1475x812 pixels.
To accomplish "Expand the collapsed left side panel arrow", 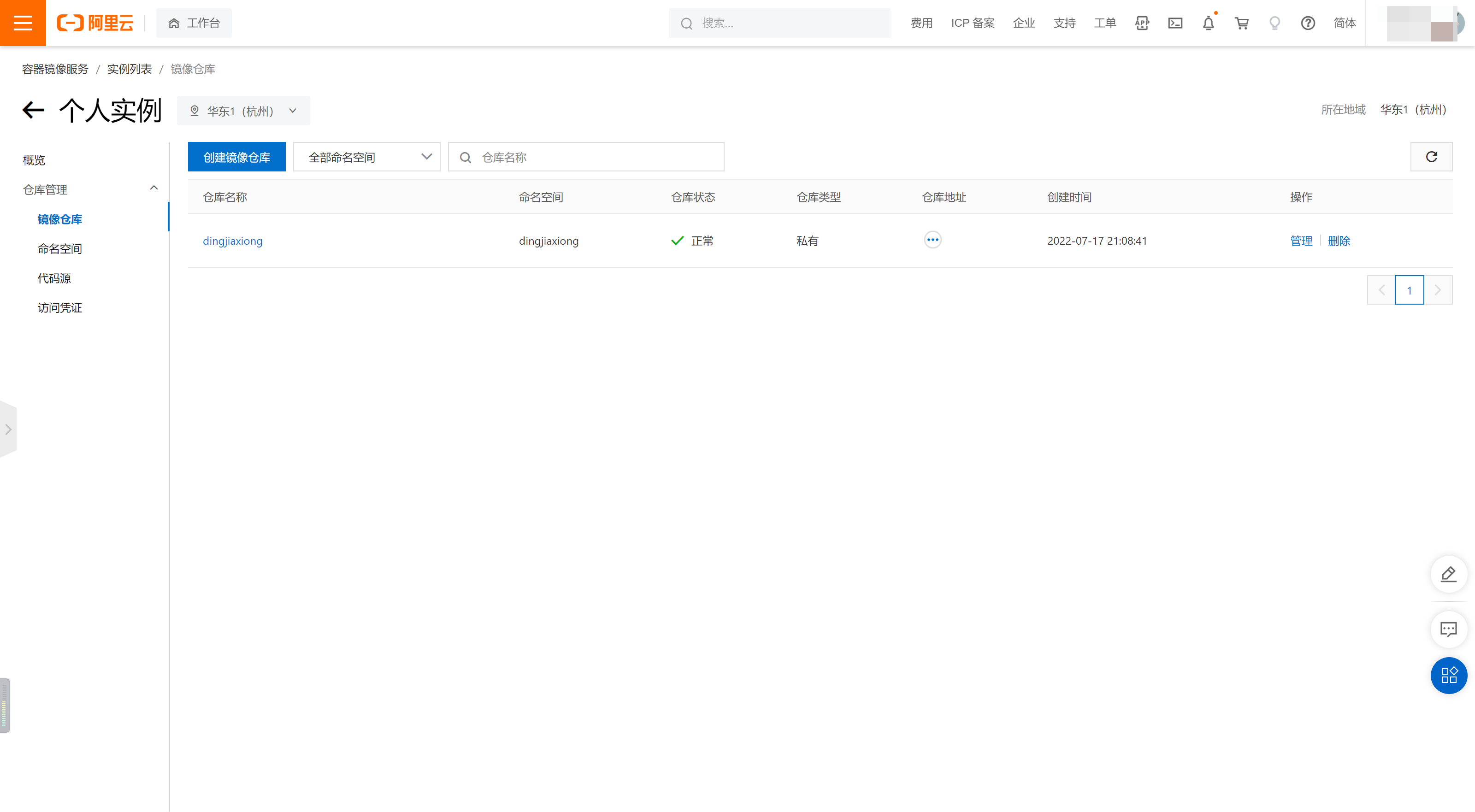I will coord(8,430).
